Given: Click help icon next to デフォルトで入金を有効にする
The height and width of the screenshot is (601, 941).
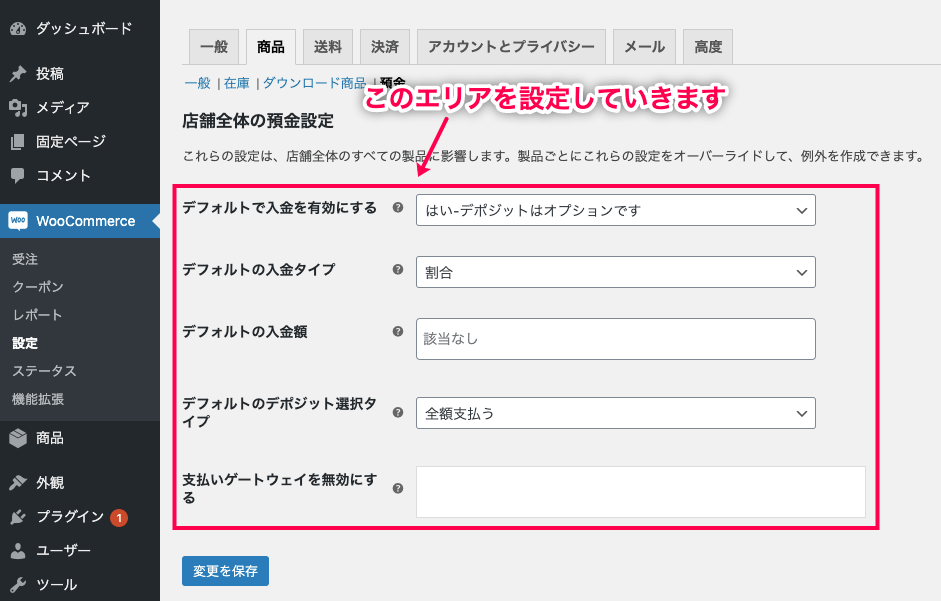Looking at the screenshot, I should (398, 209).
